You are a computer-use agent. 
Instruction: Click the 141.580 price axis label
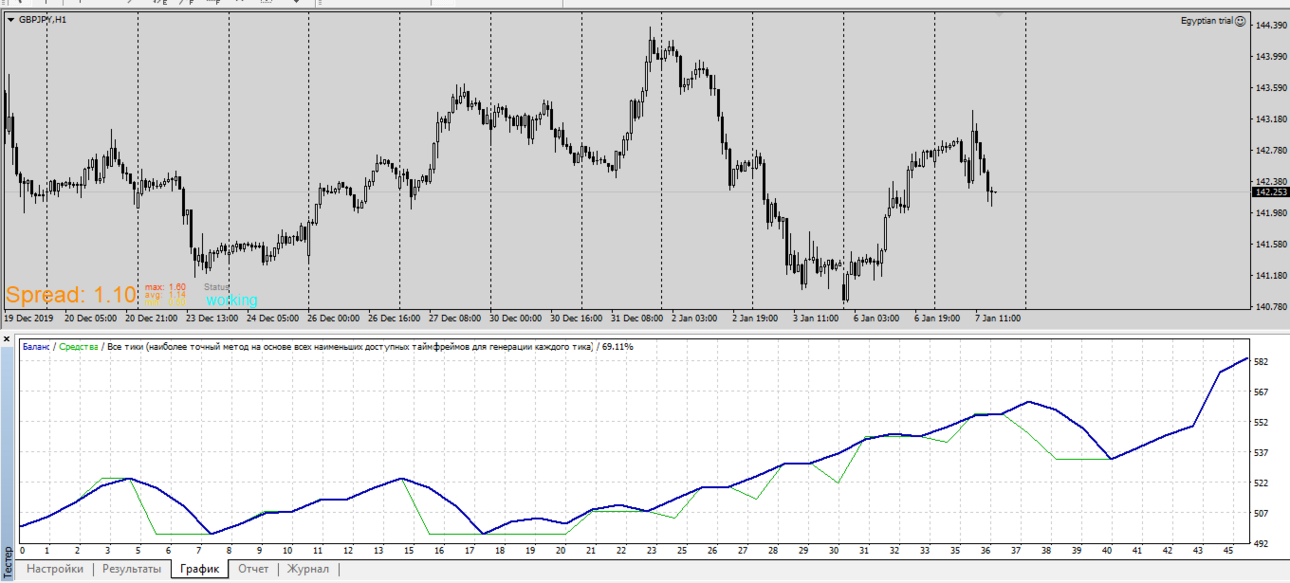pyautogui.click(x=1270, y=245)
